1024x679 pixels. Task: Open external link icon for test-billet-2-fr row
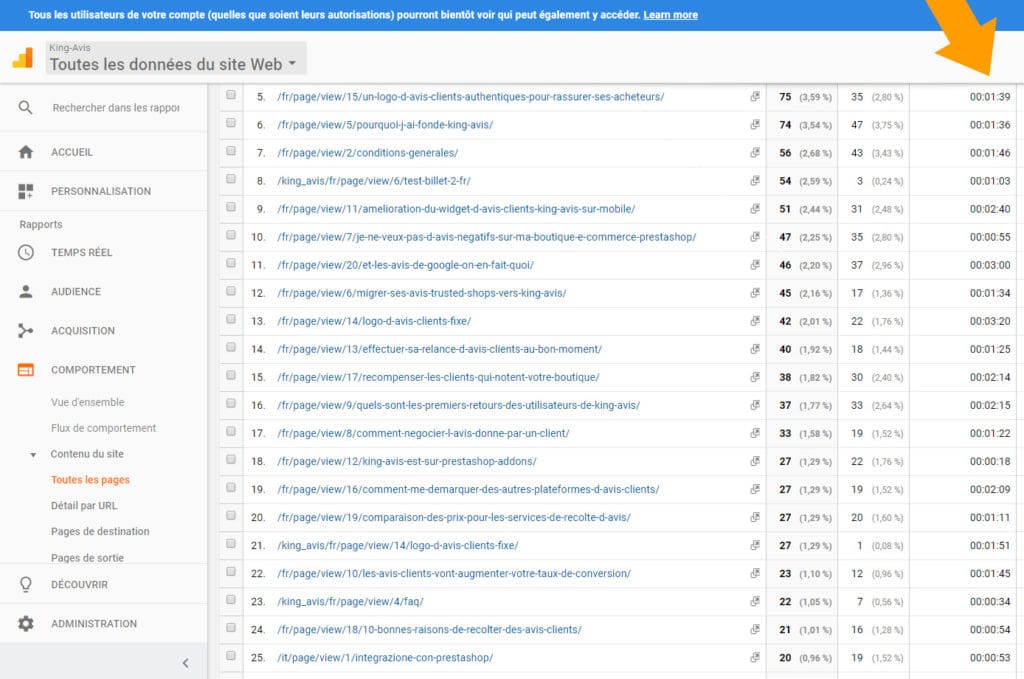pyautogui.click(x=755, y=180)
